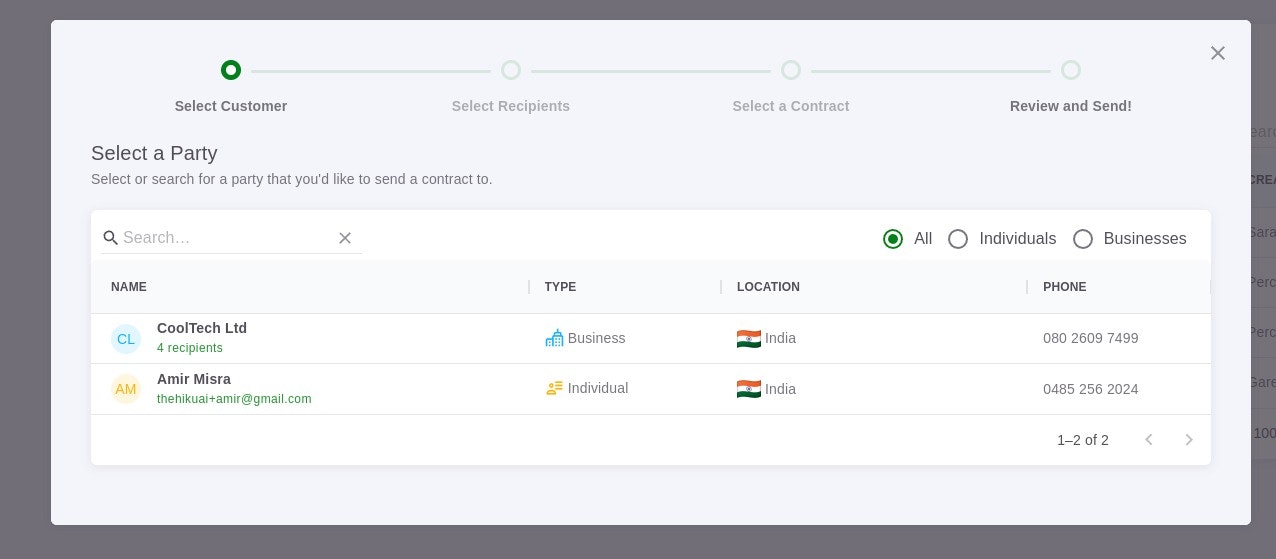Focus the party search input
The width and height of the screenshot is (1276, 559).
(x=227, y=238)
